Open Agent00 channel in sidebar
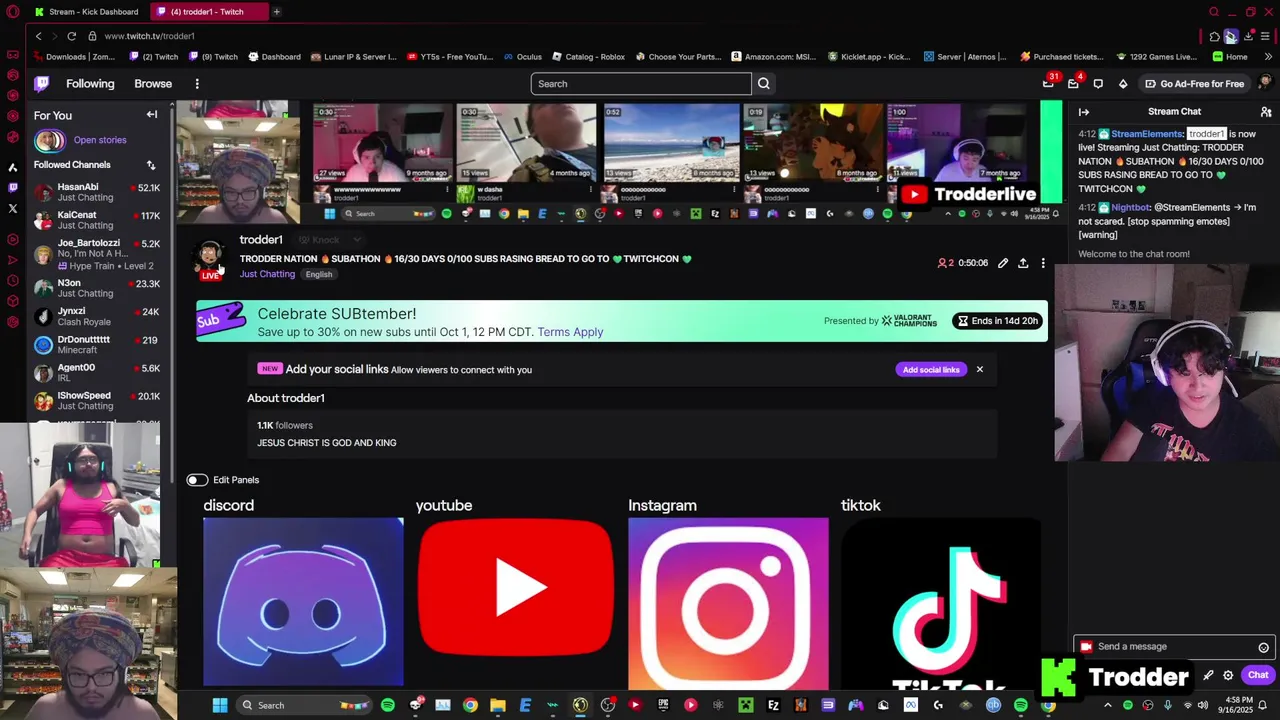The height and width of the screenshot is (720, 1280). pos(97,372)
